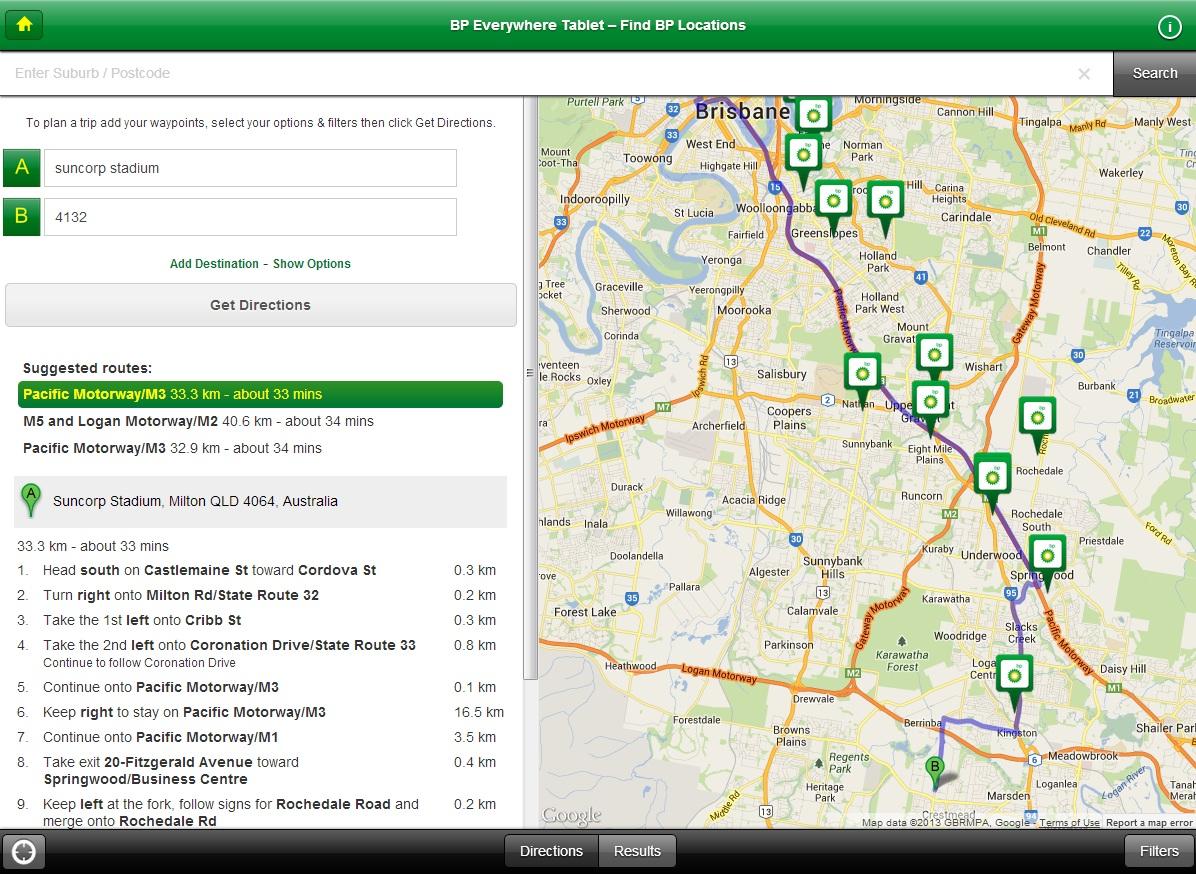1196x874 pixels.
Task: Select Pacific Motorway/M3 32.9 km route
Action: point(172,448)
